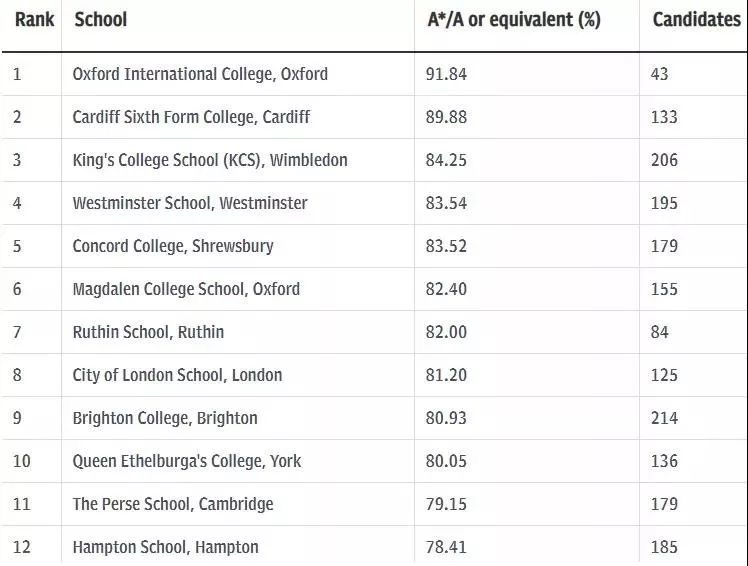Select the 89.88 percentage value
748x566 pixels.
coord(447,117)
